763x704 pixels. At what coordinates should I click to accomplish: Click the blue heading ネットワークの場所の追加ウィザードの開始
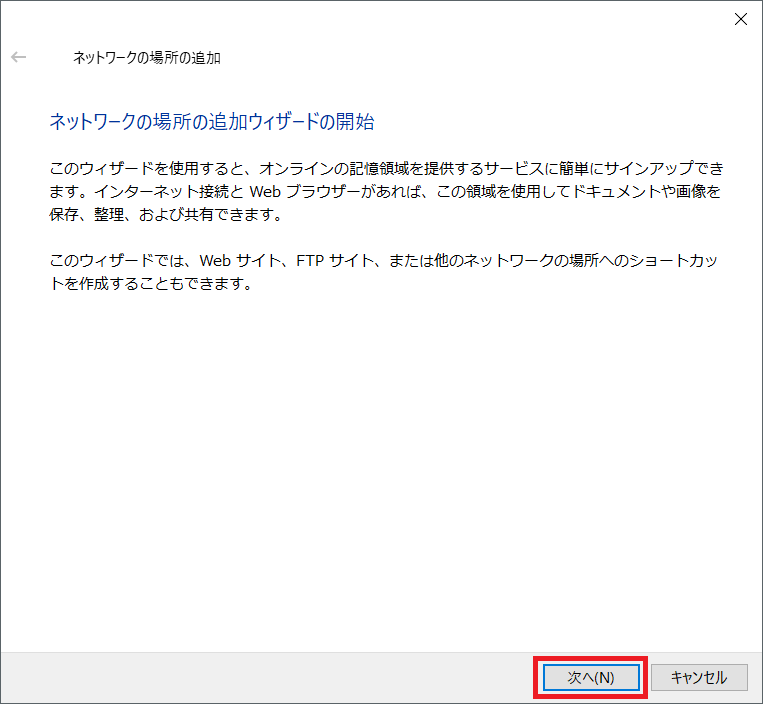211,122
